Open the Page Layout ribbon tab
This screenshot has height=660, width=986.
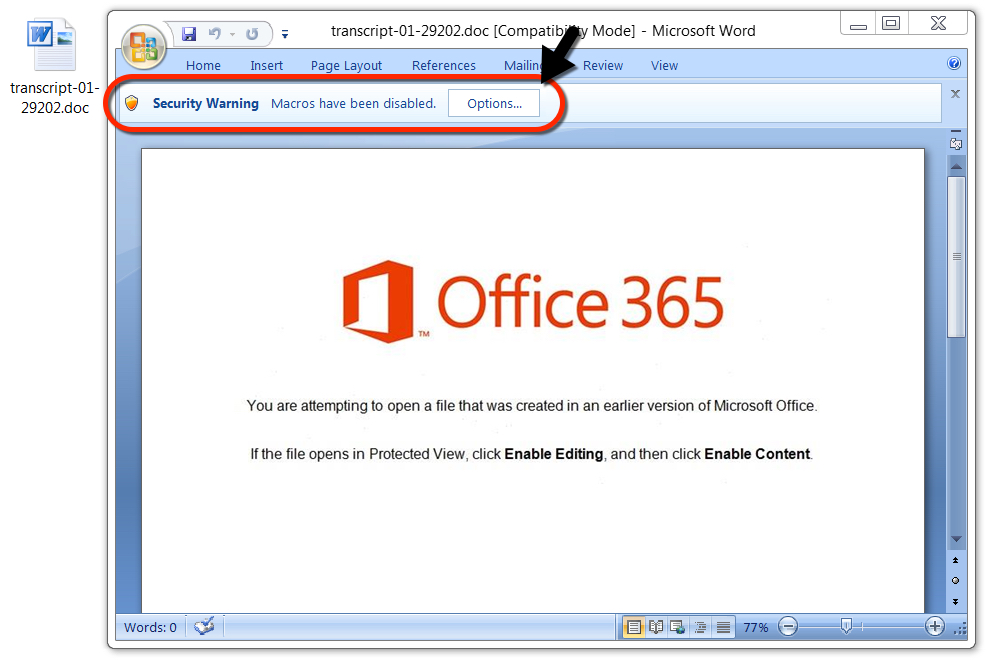coord(346,65)
